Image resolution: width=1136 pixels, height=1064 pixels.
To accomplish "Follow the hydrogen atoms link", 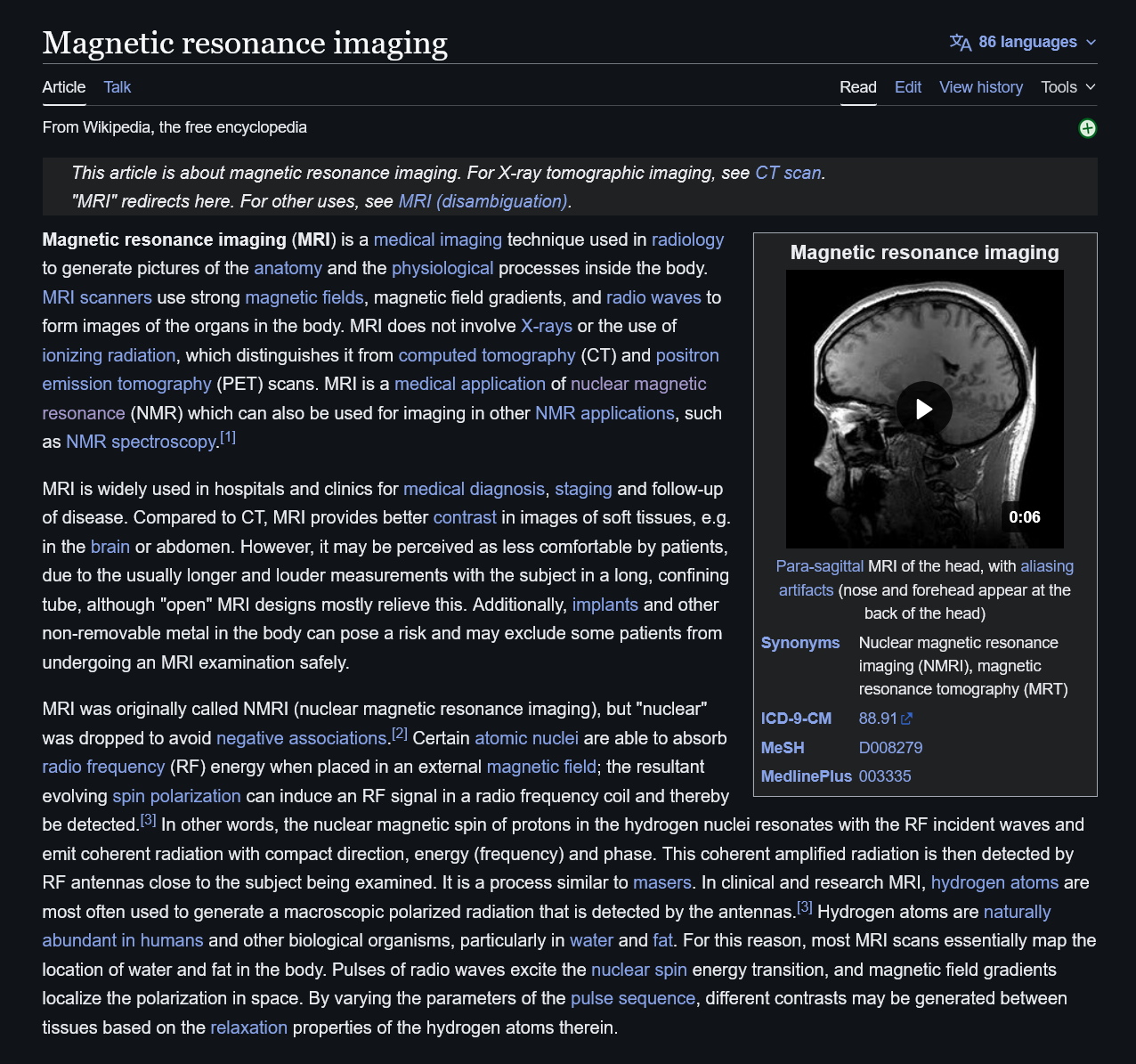I will click(x=994, y=882).
